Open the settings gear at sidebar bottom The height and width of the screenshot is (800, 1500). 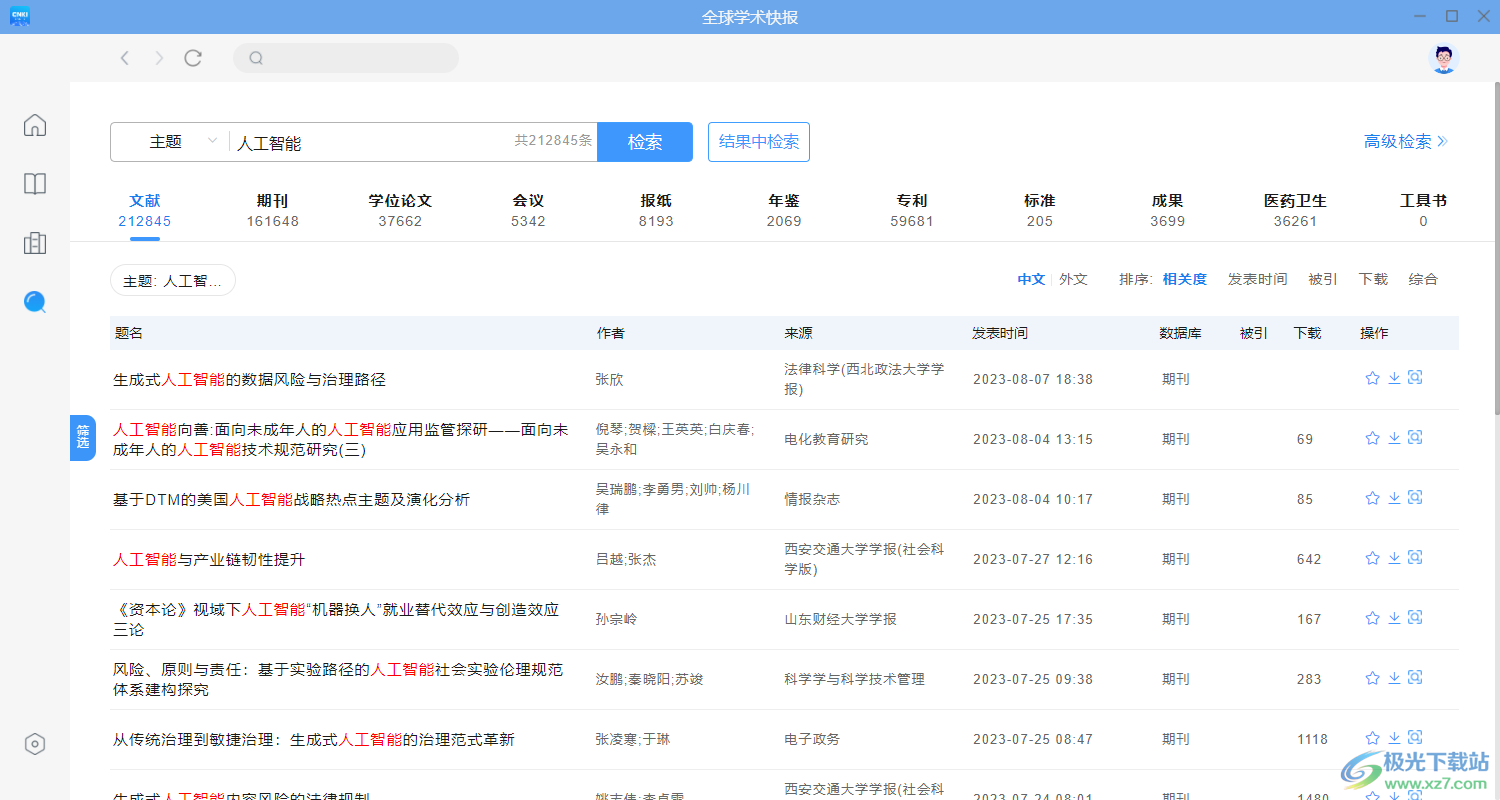35,743
